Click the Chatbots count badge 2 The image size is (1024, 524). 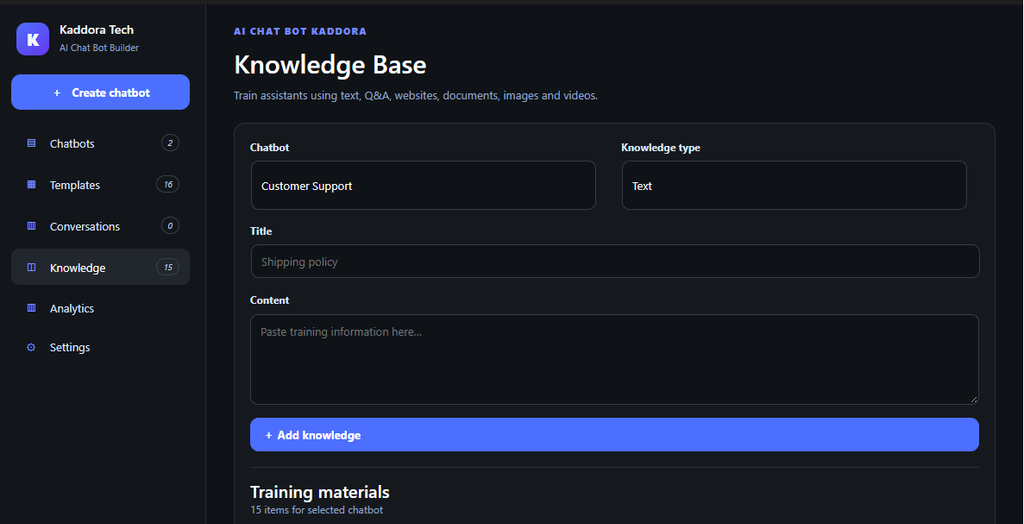170,142
